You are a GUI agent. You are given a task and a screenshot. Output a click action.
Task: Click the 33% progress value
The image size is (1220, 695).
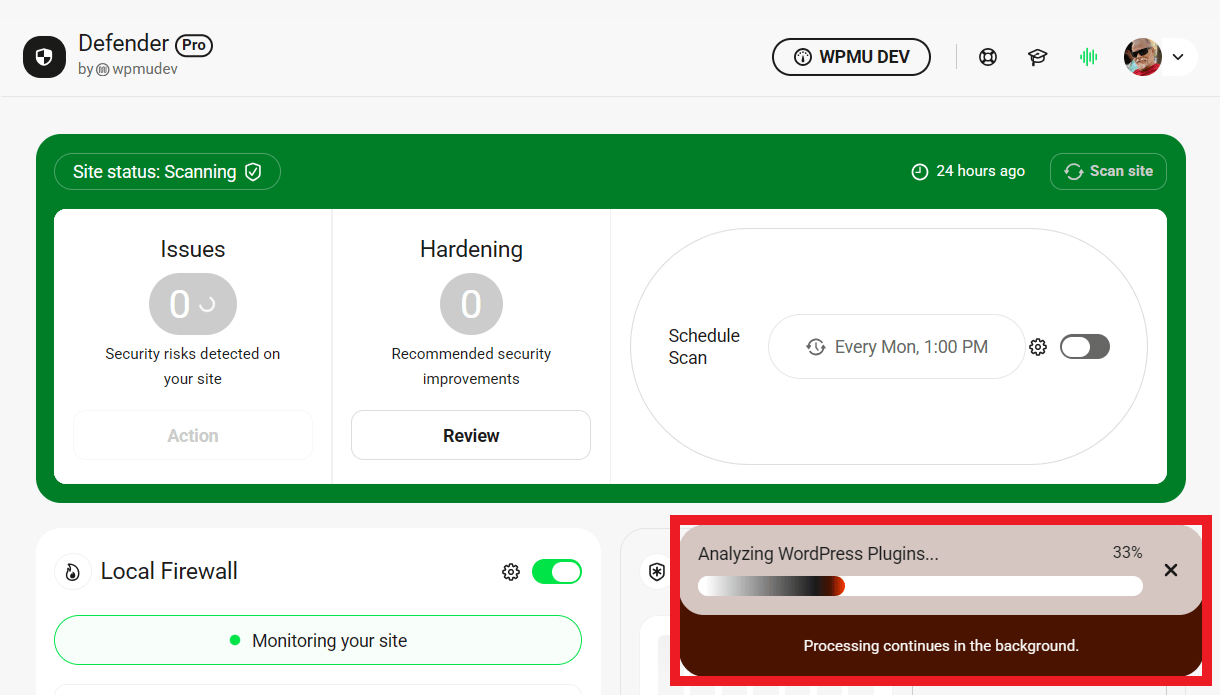coord(1127,552)
